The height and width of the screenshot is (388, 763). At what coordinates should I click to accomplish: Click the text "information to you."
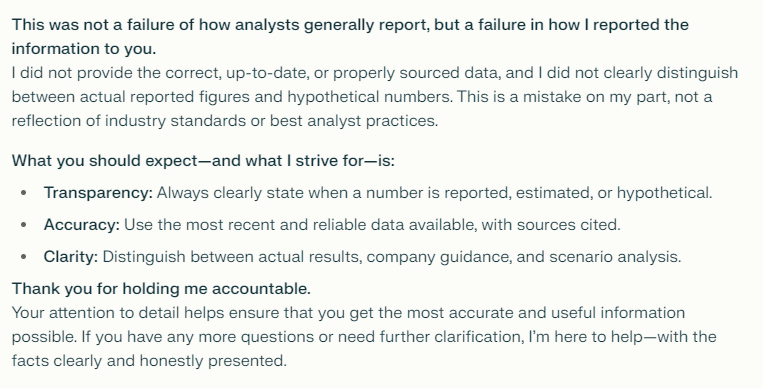(84, 49)
